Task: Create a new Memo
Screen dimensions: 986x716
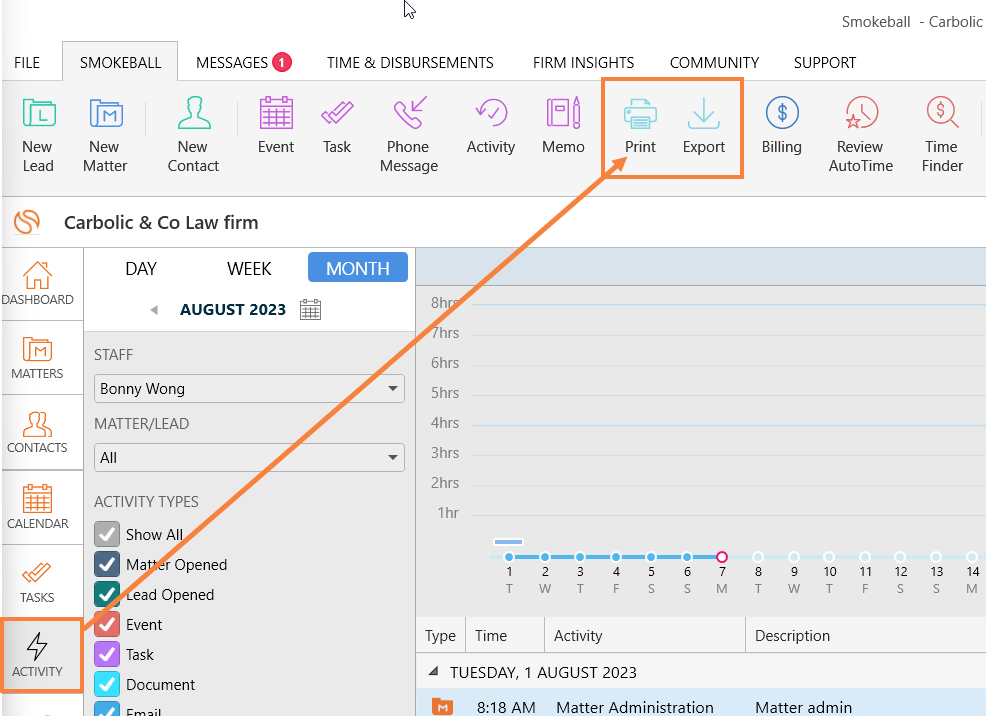Action: 563,126
